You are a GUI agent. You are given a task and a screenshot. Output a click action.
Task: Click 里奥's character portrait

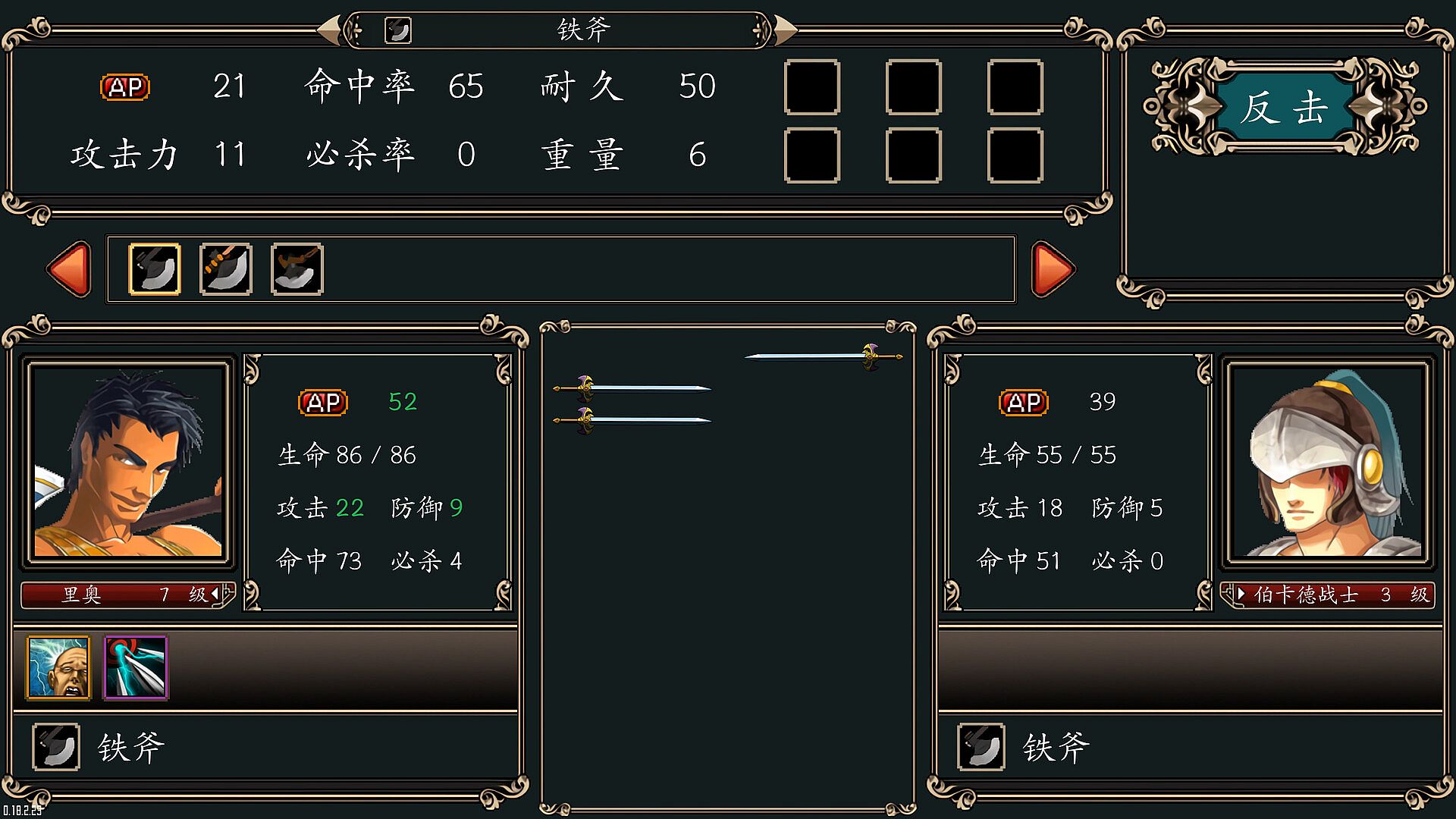127,463
